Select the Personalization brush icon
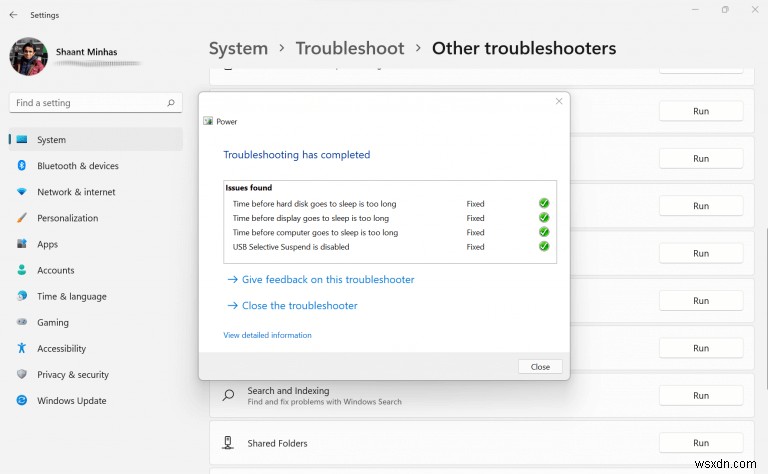The height and width of the screenshot is (474, 768). 21,218
